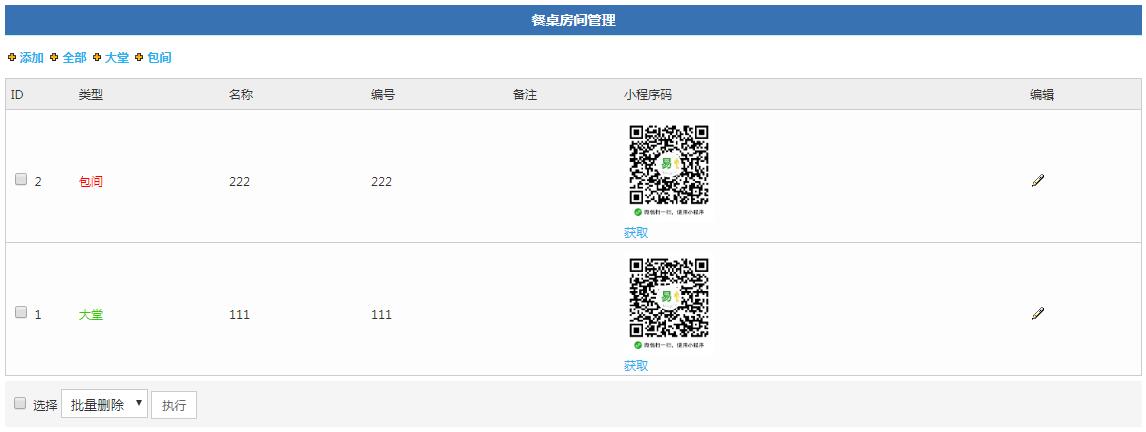
Task: Click the 小程序码 column header
Action: 648,94
